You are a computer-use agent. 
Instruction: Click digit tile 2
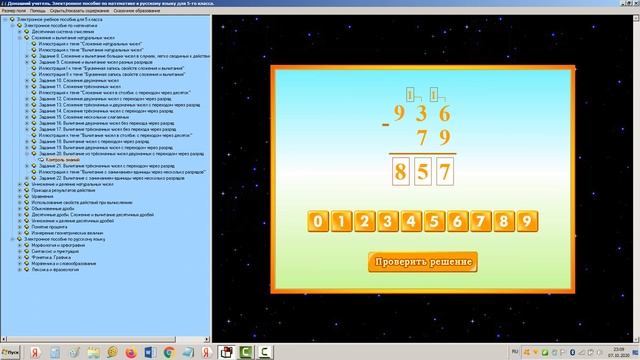[x=364, y=221]
